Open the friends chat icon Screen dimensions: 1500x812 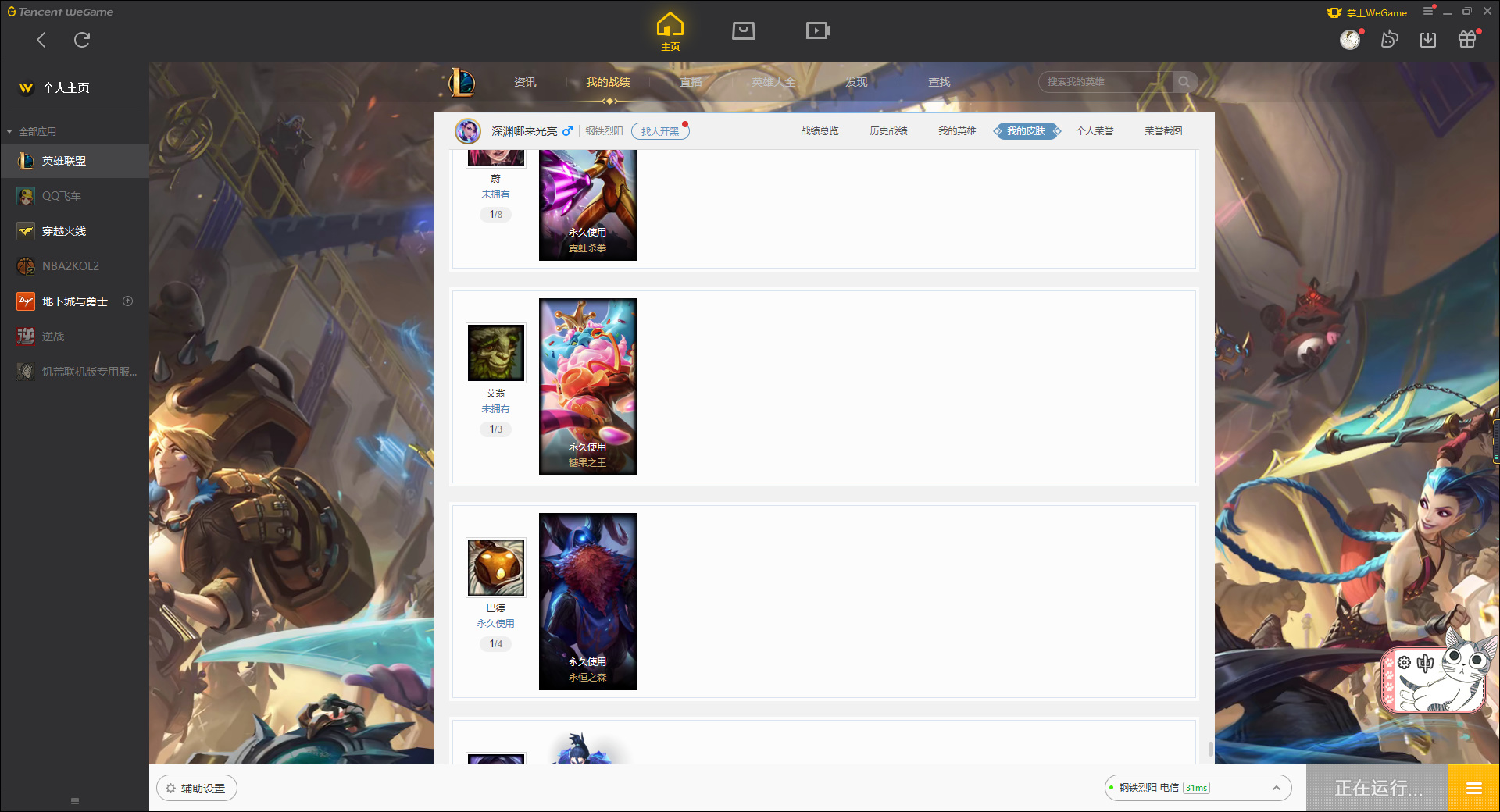[x=1389, y=39]
